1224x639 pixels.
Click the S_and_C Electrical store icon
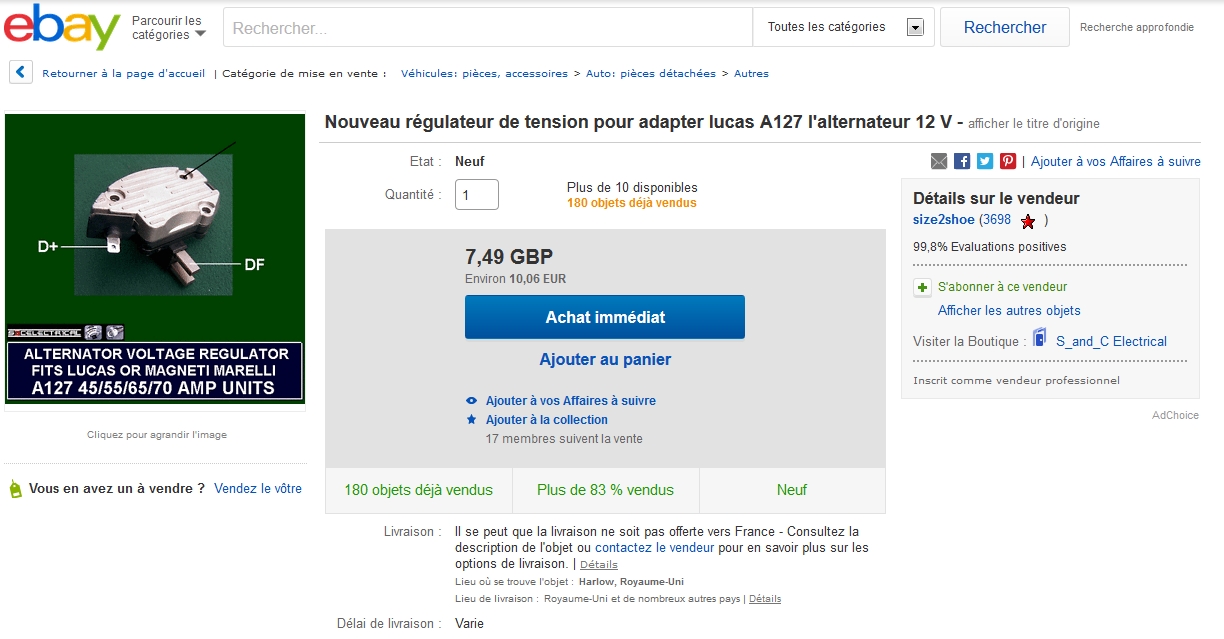pyautogui.click(x=1040, y=339)
